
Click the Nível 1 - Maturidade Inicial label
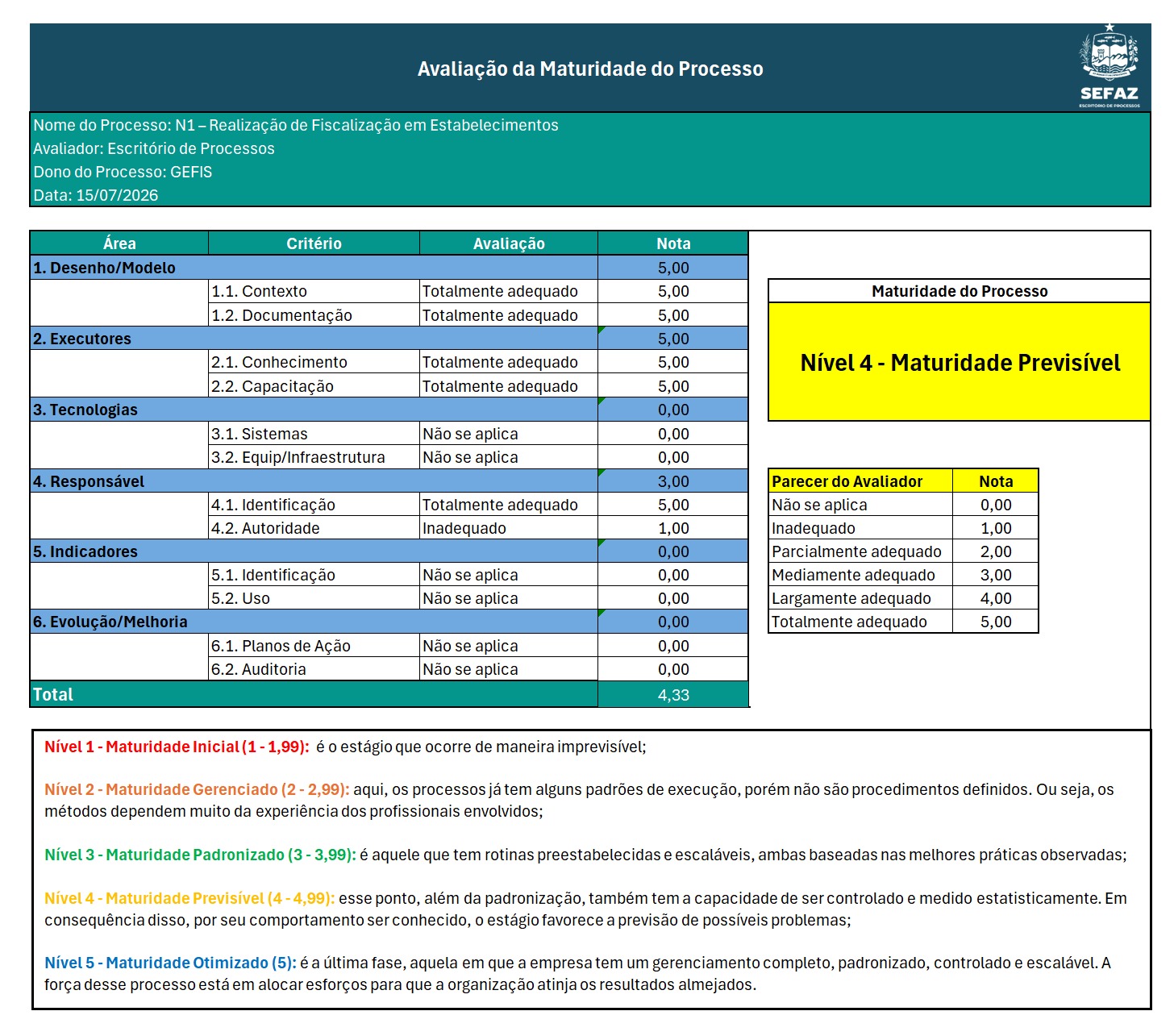[x=177, y=747]
